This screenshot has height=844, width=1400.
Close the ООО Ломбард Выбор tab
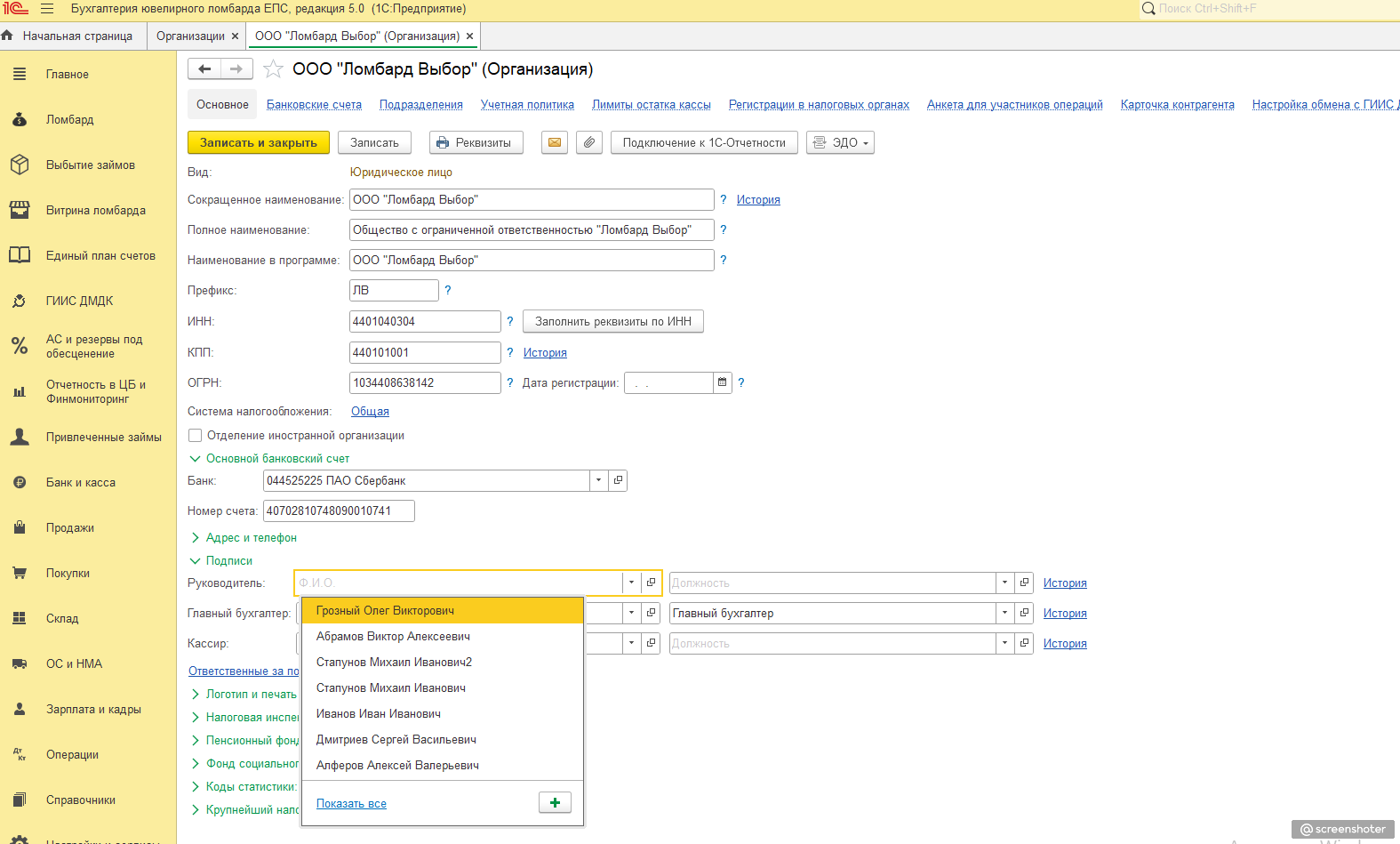click(470, 36)
